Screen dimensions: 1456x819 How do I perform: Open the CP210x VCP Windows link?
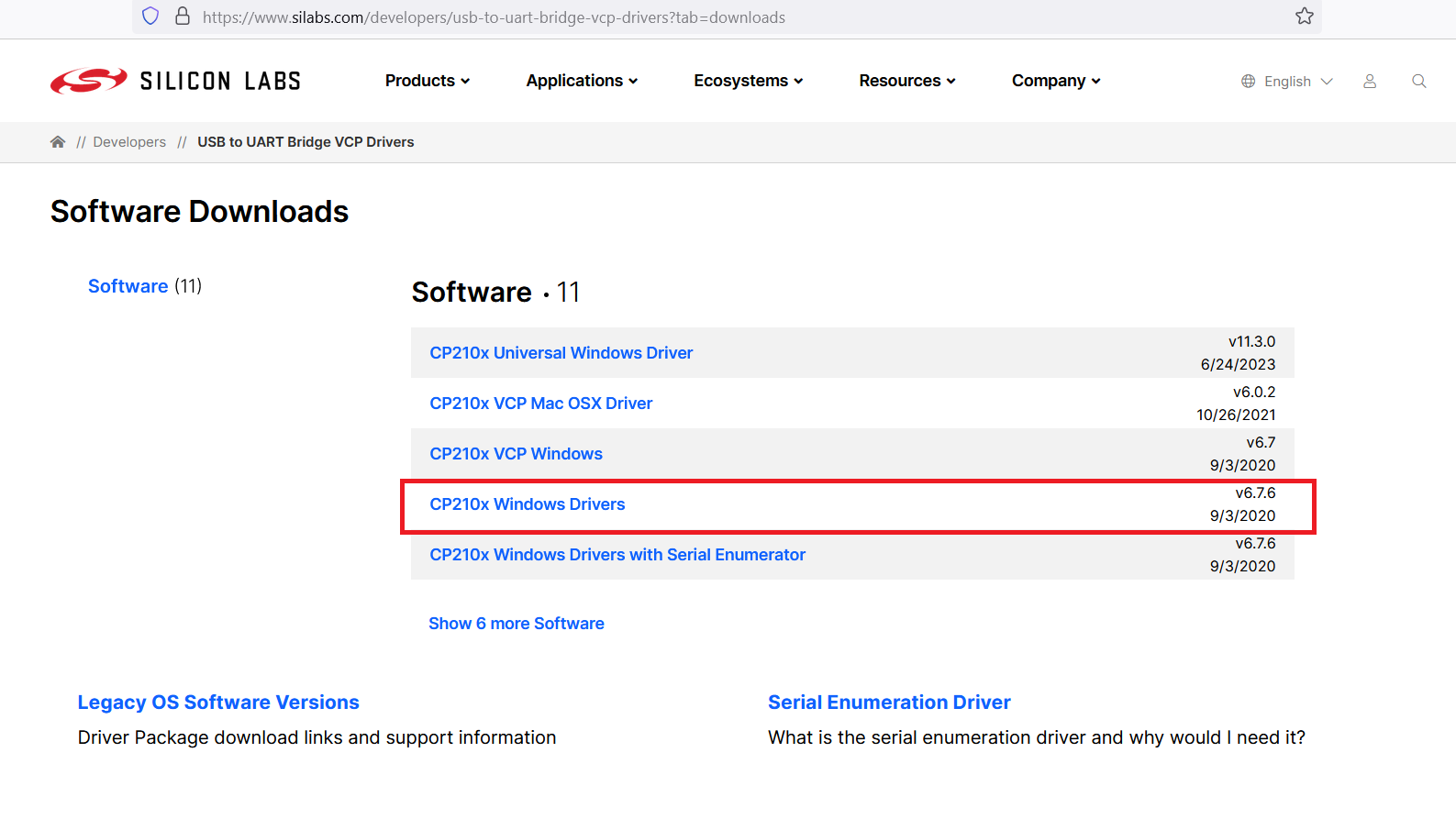(517, 454)
